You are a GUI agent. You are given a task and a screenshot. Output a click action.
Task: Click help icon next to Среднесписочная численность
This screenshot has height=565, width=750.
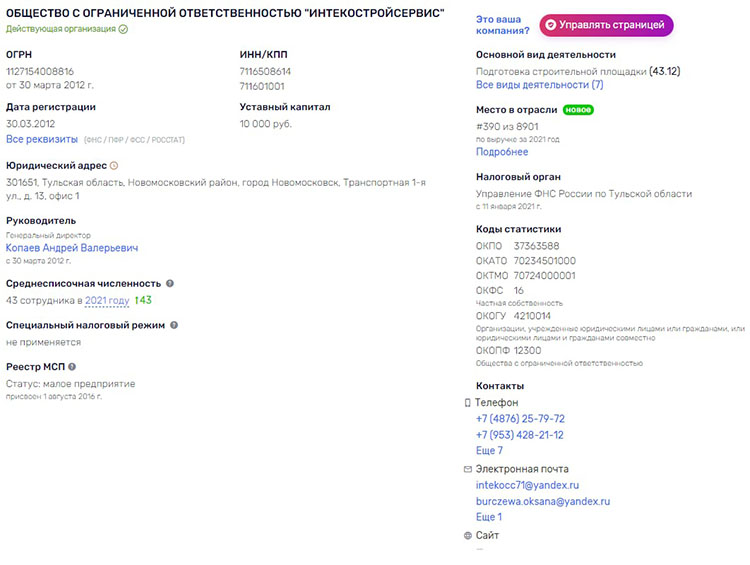[170, 284]
